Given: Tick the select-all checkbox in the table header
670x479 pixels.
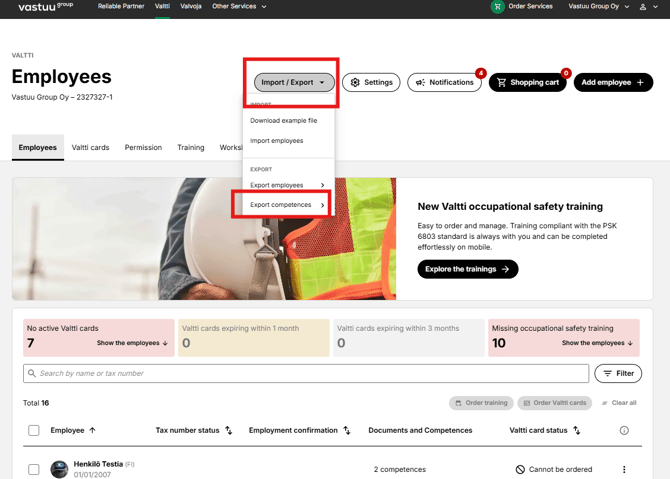Looking at the screenshot, I should pos(34,430).
